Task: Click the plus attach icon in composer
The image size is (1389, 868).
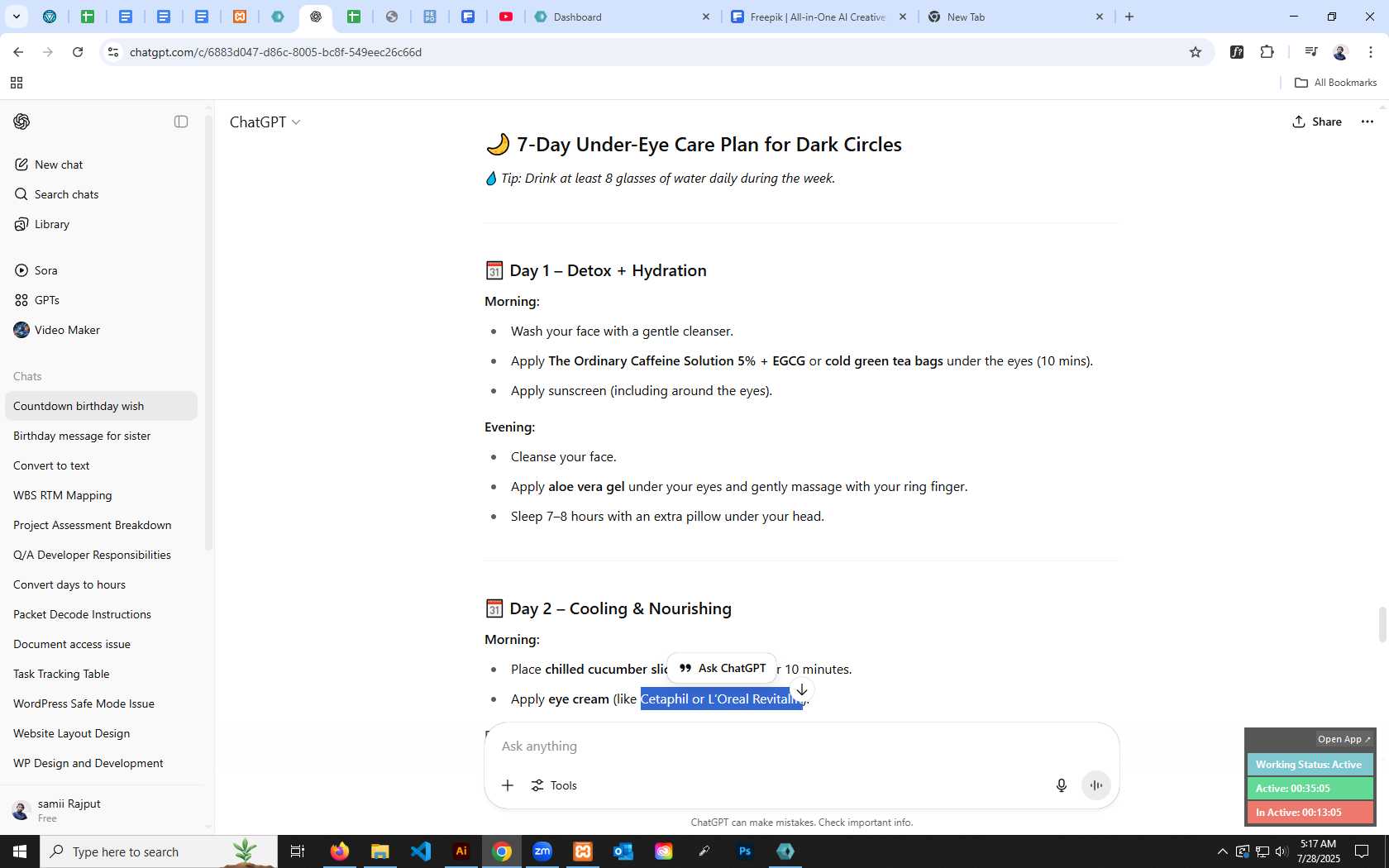Action: click(x=508, y=785)
